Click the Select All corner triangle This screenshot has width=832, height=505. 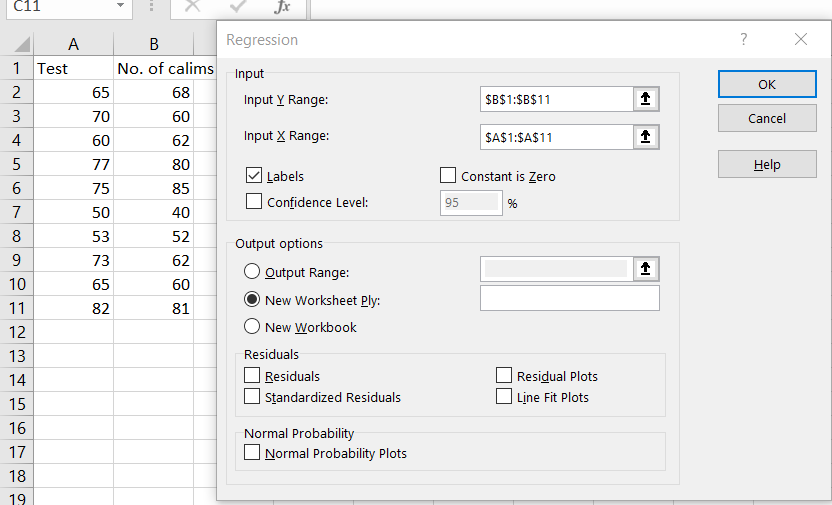23,45
